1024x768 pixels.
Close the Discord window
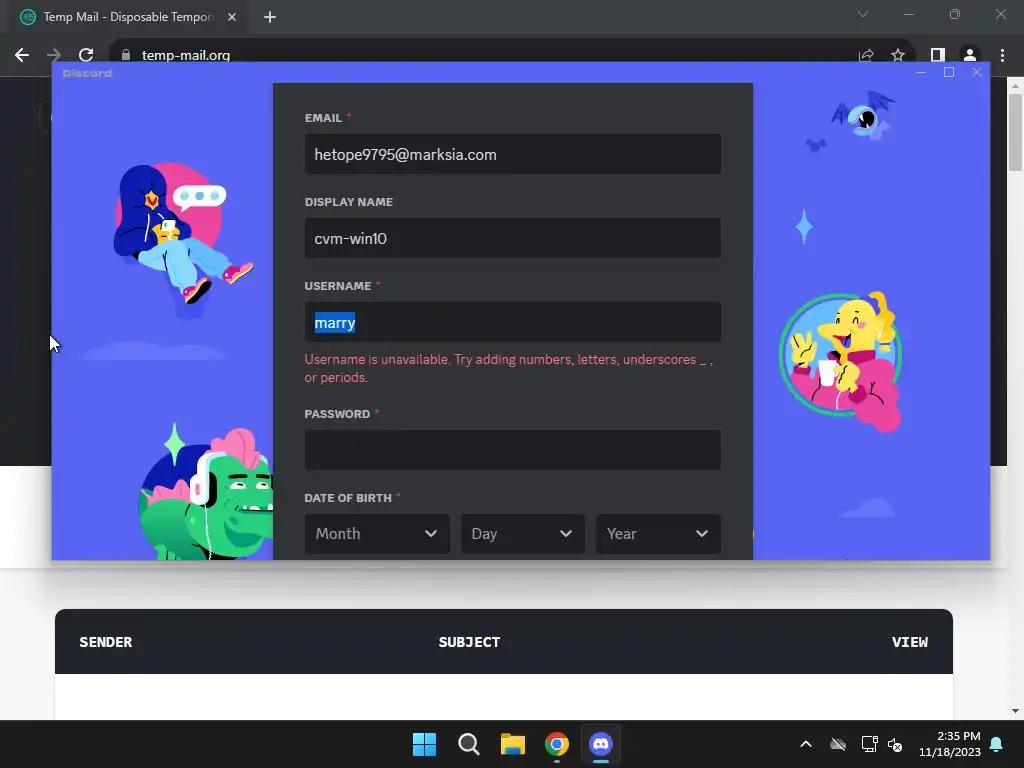pyautogui.click(x=977, y=72)
